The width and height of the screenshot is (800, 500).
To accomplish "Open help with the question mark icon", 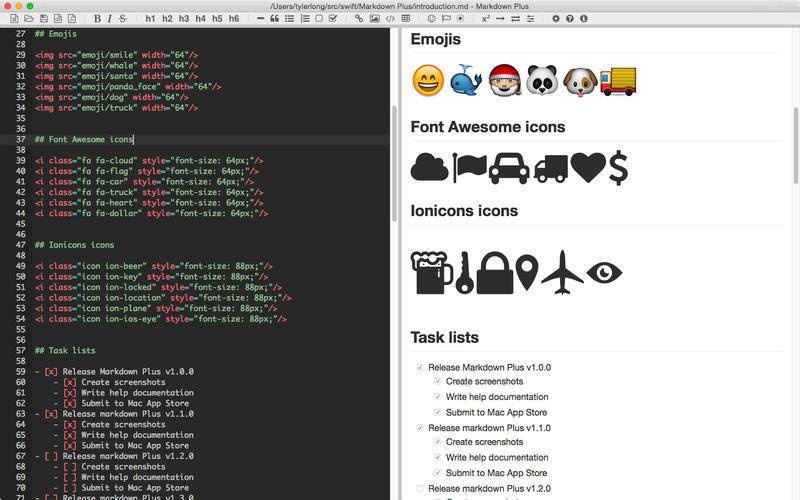I will 570,18.
